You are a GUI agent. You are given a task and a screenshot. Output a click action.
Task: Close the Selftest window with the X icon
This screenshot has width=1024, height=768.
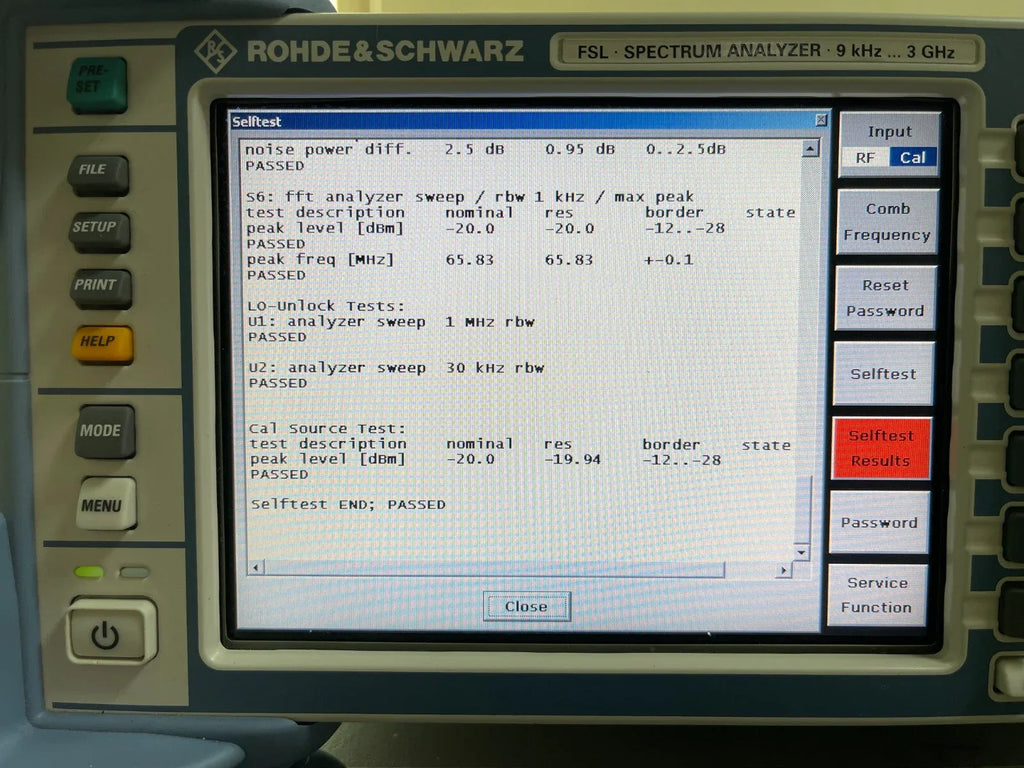coord(821,120)
